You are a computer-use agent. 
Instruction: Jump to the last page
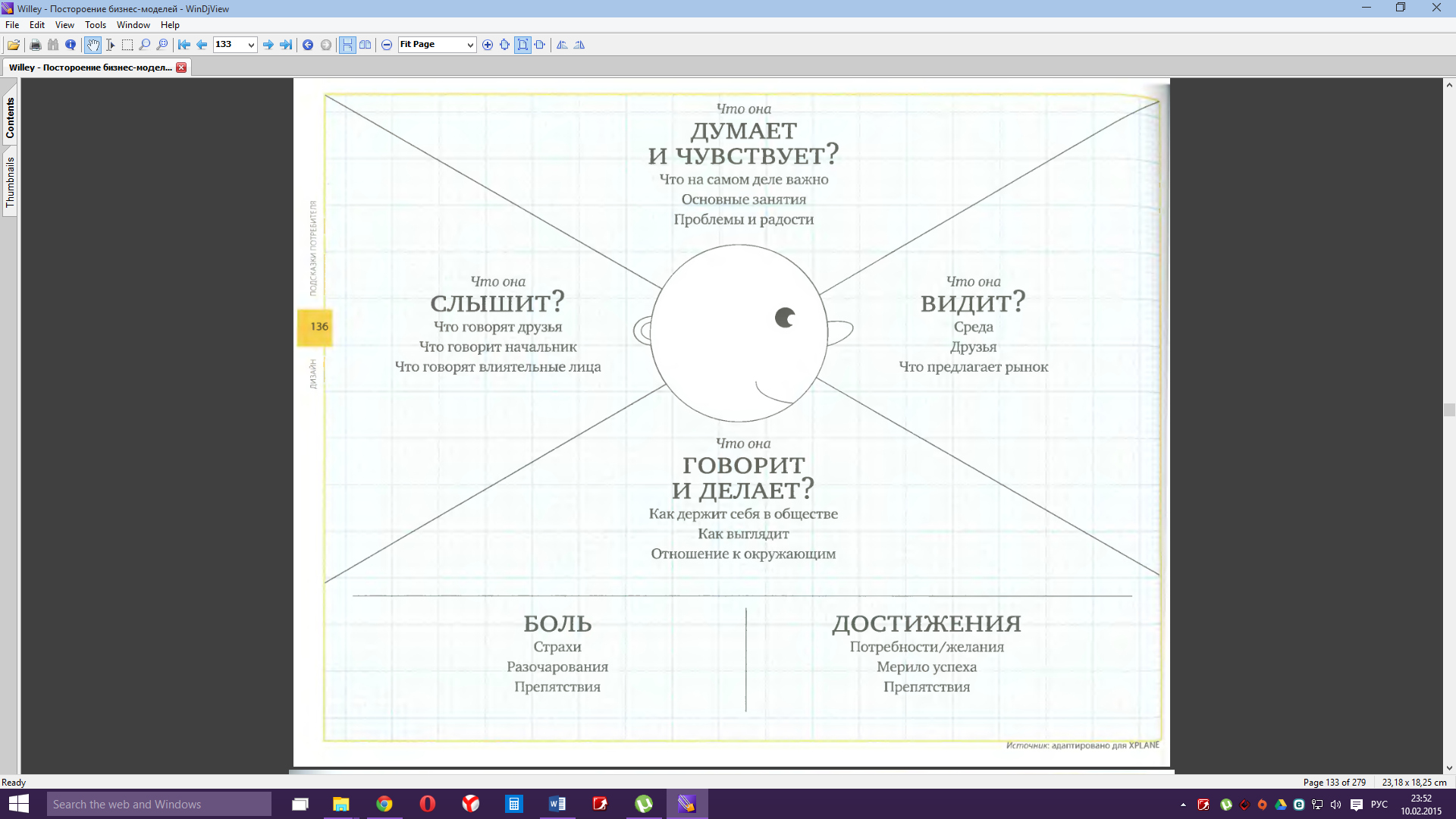click(x=286, y=45)
